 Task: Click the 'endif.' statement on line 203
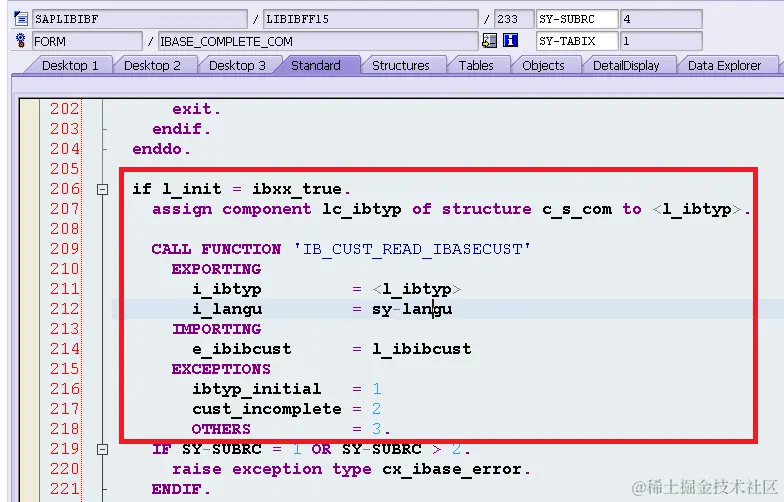(182, 129)
